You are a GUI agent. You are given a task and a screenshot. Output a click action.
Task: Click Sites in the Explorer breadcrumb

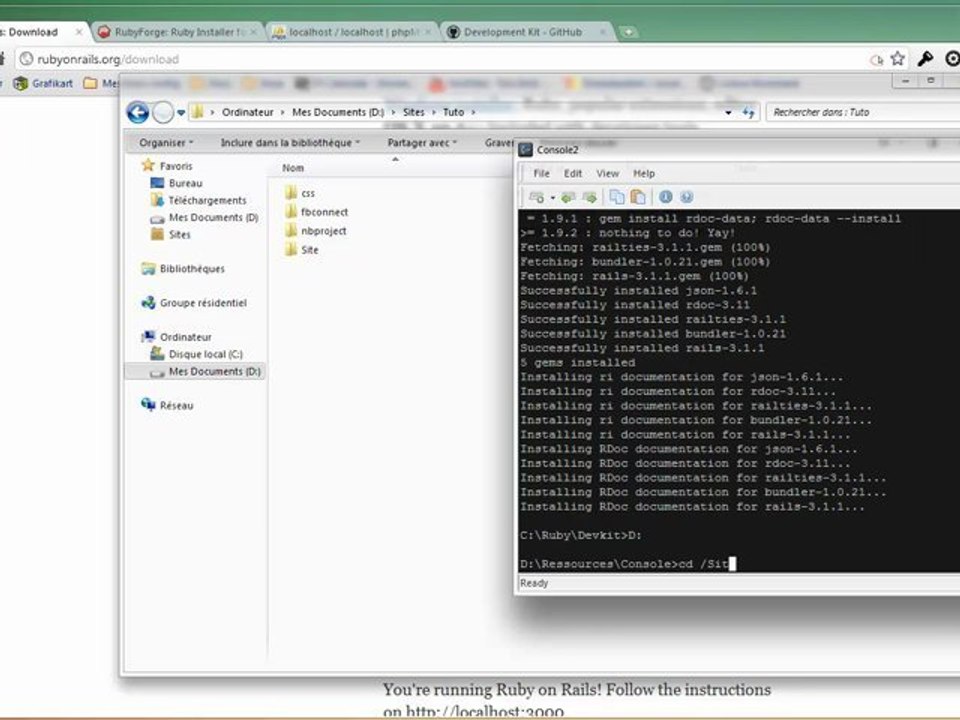point(413,112)
